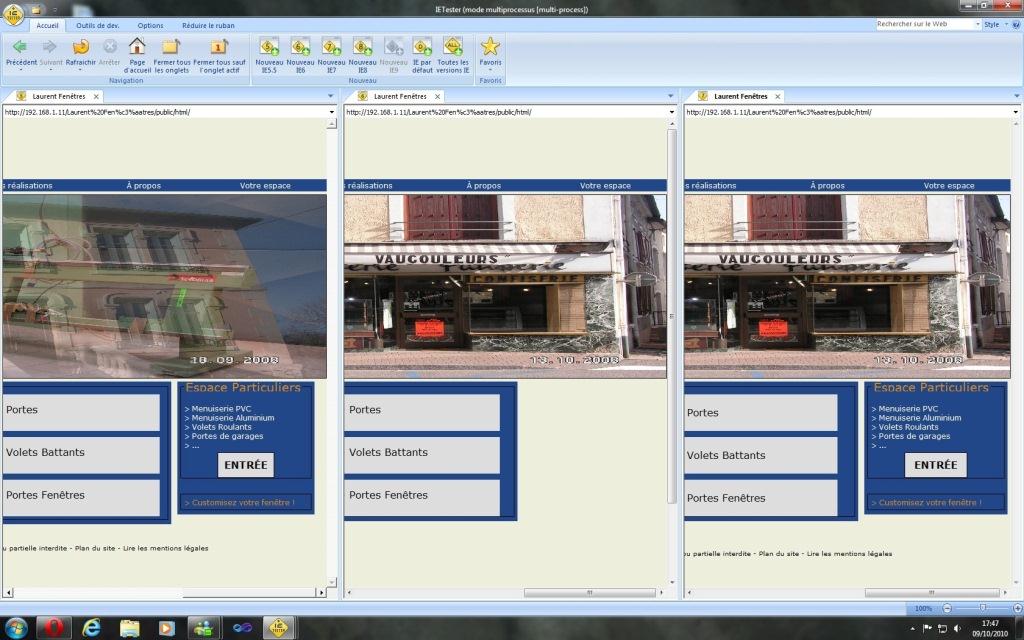Open a Nouveau IE8 tab
This screenshot has height=640, width=1024.
pos(362,46)
